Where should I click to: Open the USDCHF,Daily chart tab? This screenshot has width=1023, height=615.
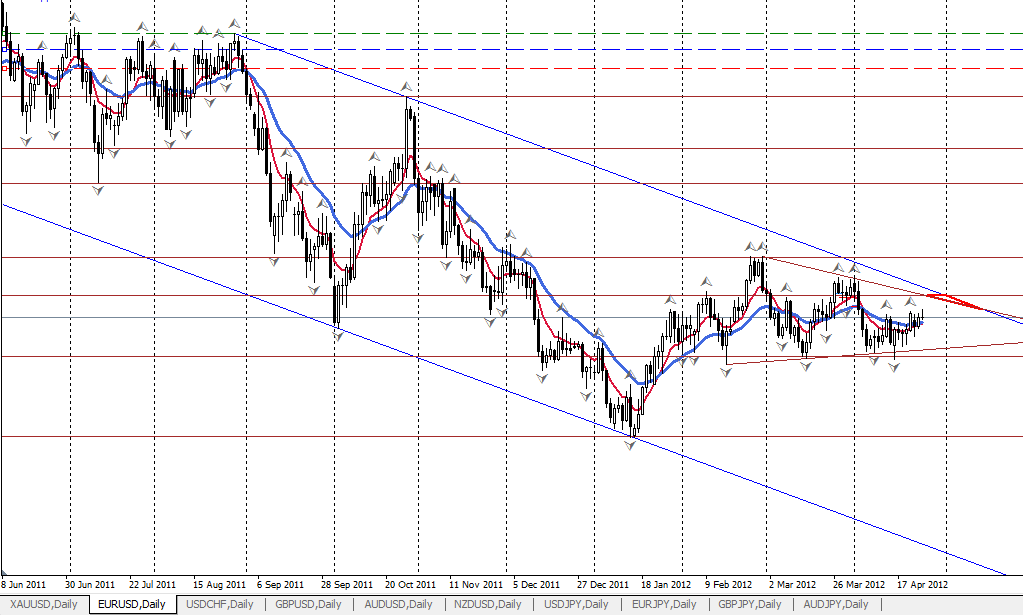(220, 605)
